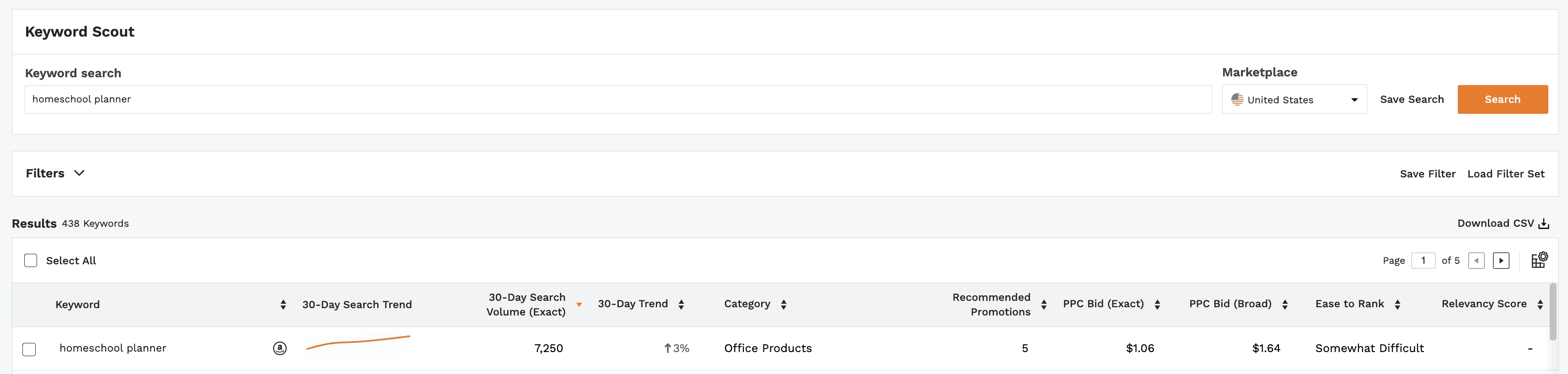
Task: Tick the homeschool planner row checkbox
Action: (x=29, y=349)
